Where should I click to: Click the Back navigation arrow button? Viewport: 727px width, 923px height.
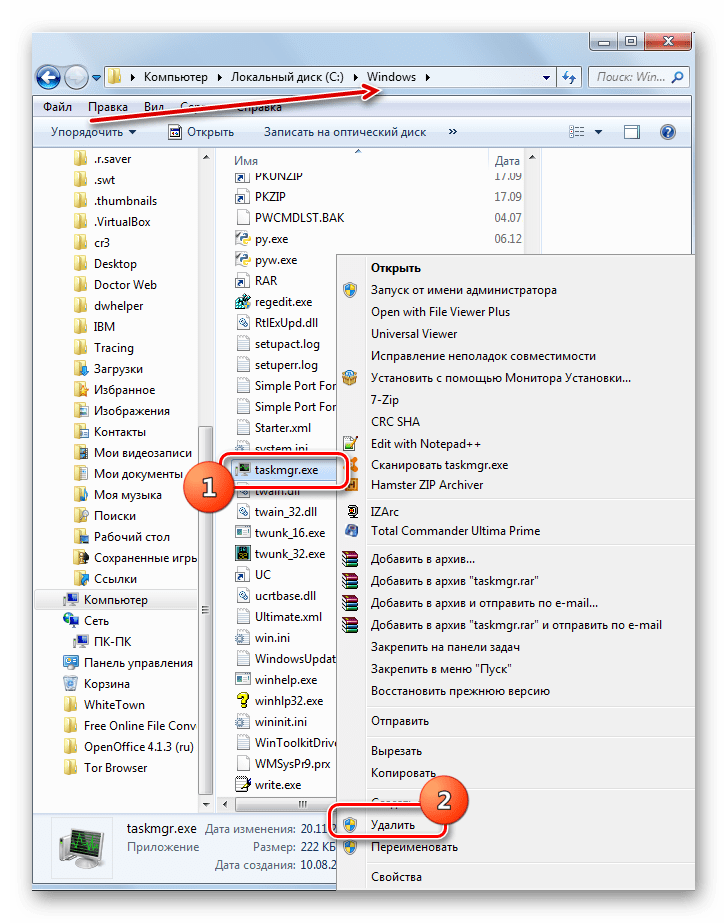49,77
